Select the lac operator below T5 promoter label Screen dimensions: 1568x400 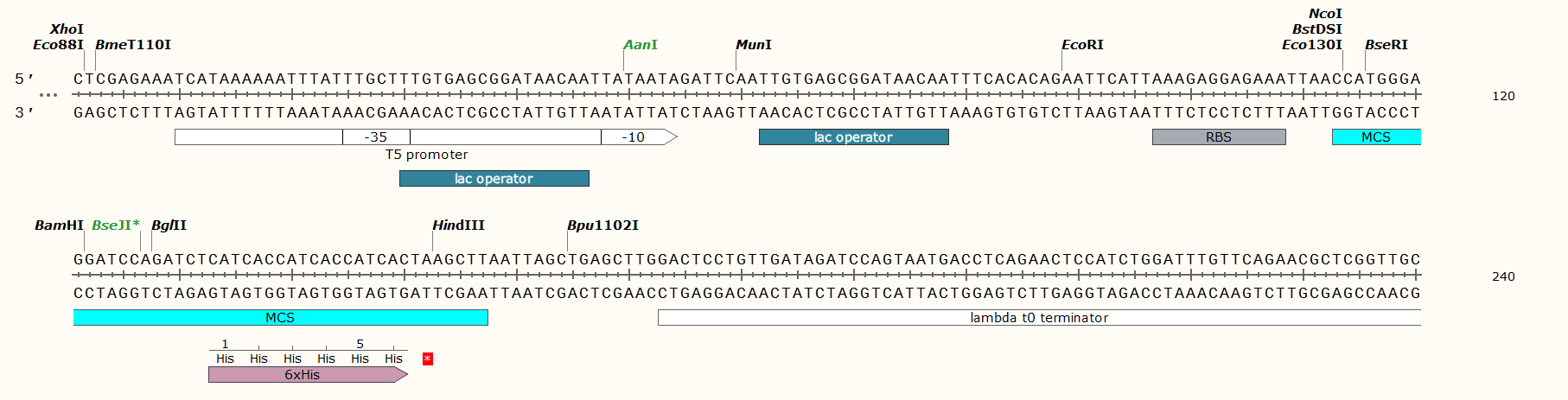point(494,179)
